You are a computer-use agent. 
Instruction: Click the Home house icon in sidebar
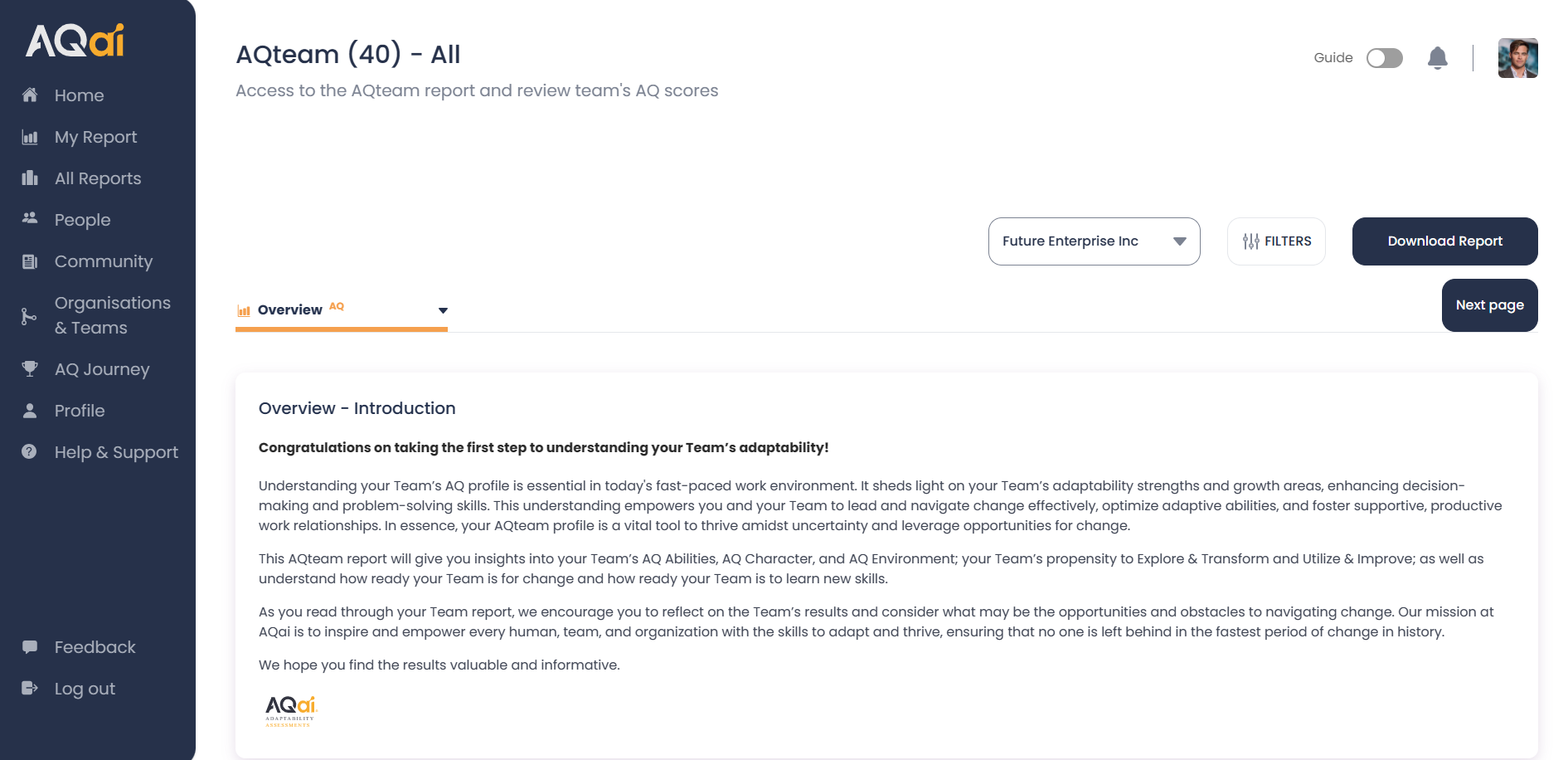(x=30, y=95)
